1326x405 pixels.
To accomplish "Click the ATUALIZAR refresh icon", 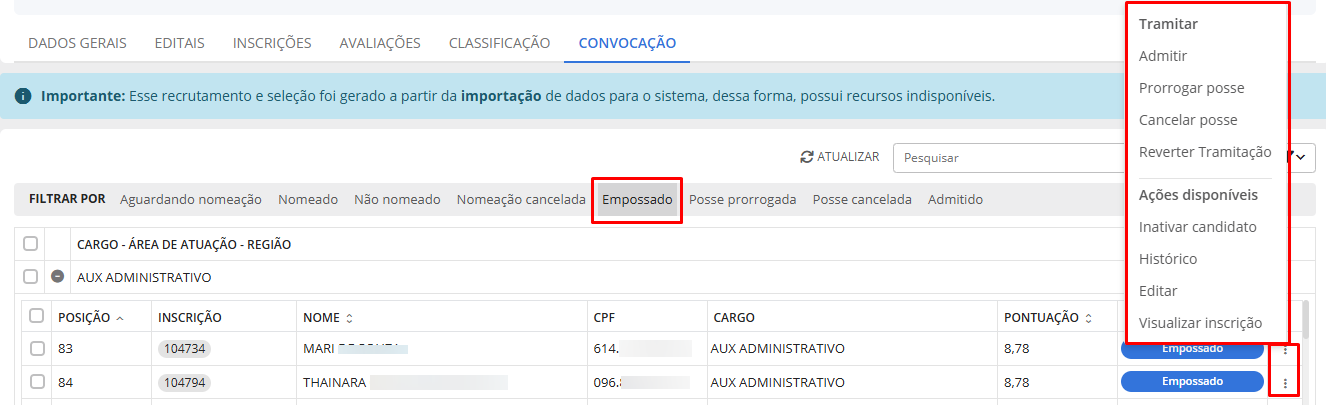I will click(807, 157).
